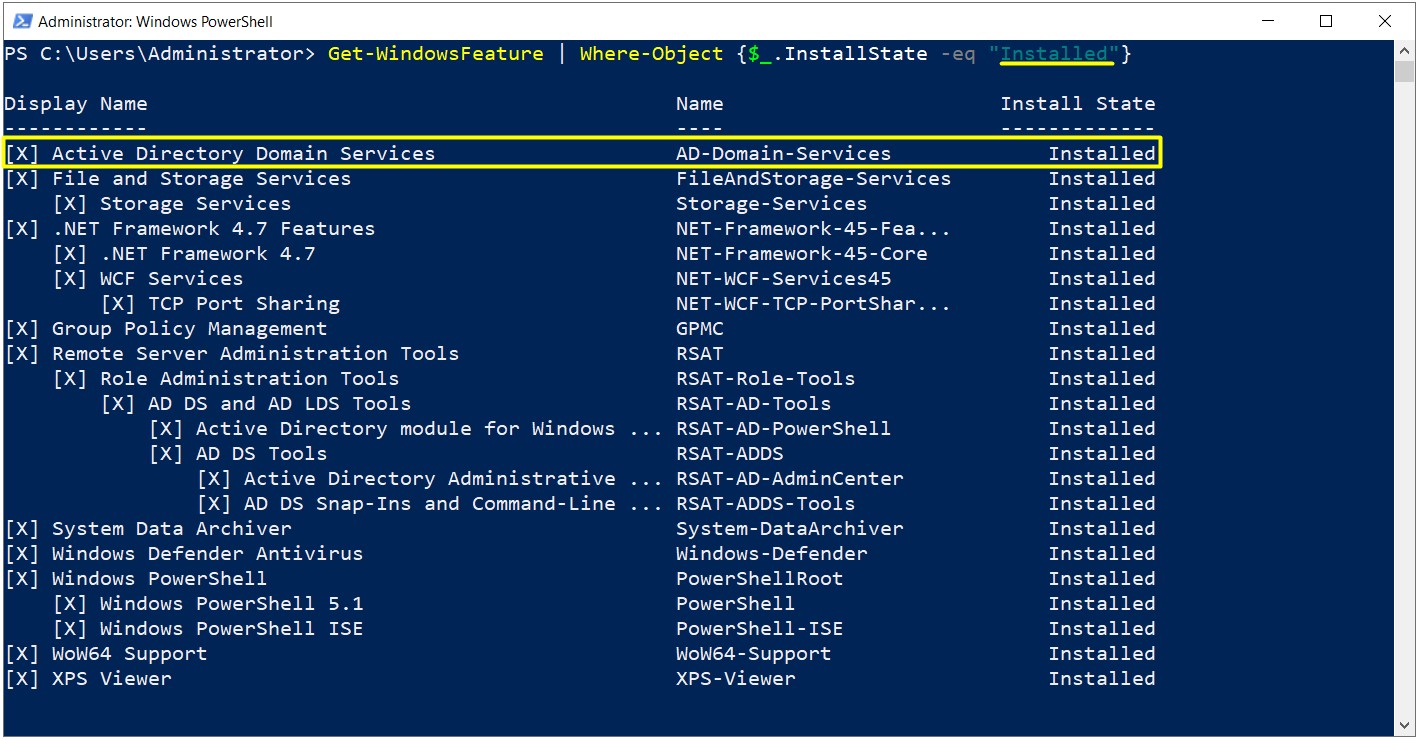Click AD DS Snap-Ins and Command-Line text
The width and height of the screenshot is (1420, 740).
point(430,504)
